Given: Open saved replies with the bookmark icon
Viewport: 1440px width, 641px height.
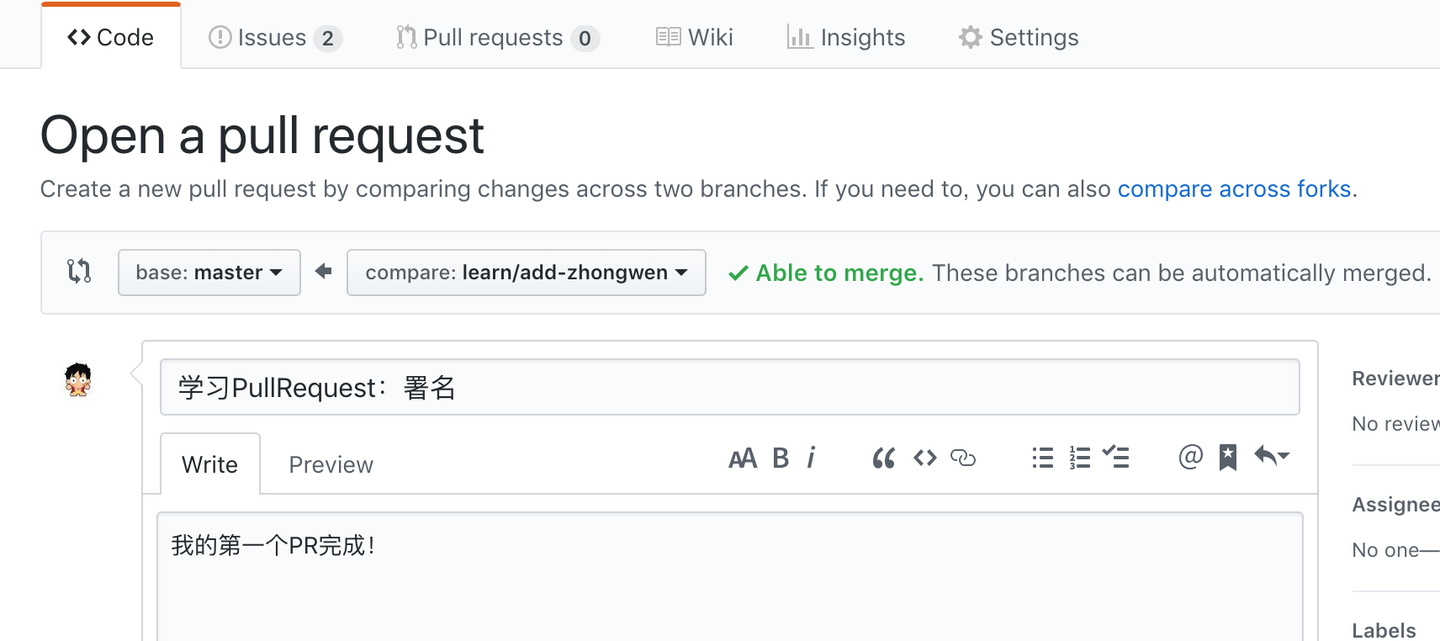Looking at the screenshot, I should (1227, 457).
